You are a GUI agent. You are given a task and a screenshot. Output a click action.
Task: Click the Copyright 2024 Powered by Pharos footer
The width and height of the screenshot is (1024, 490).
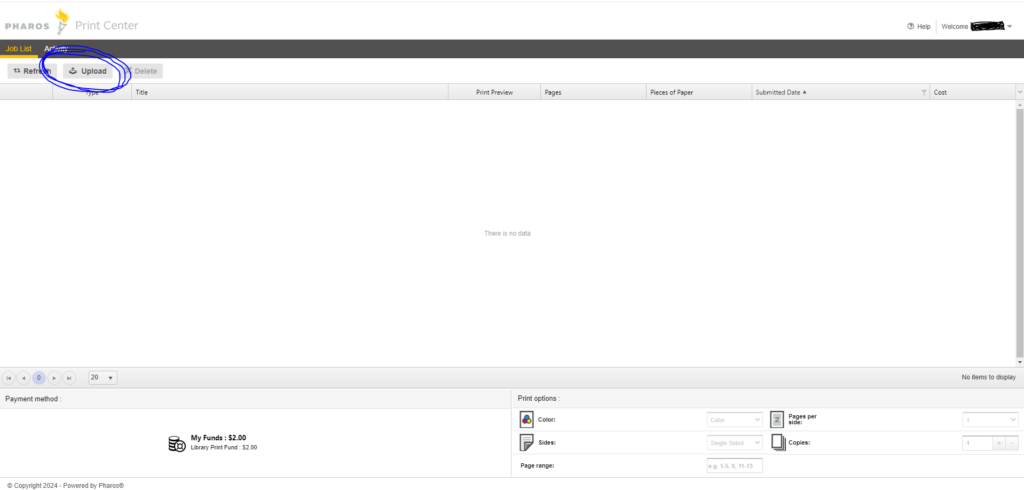[x=65, y=485]
